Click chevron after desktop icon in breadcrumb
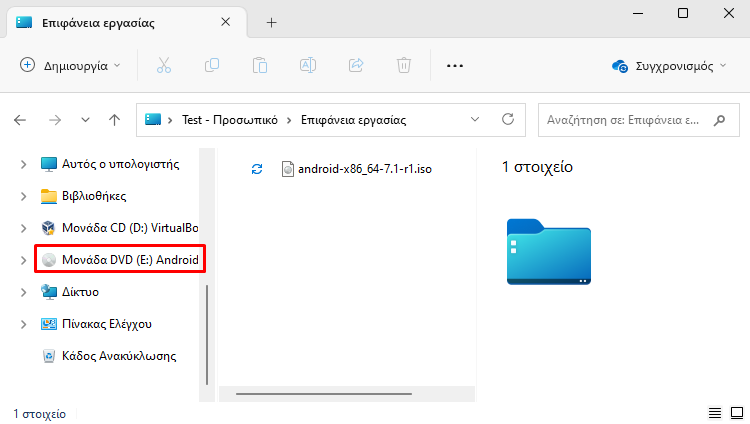The width and height of the screenshot is (750, 424). [x=170, y=120]
